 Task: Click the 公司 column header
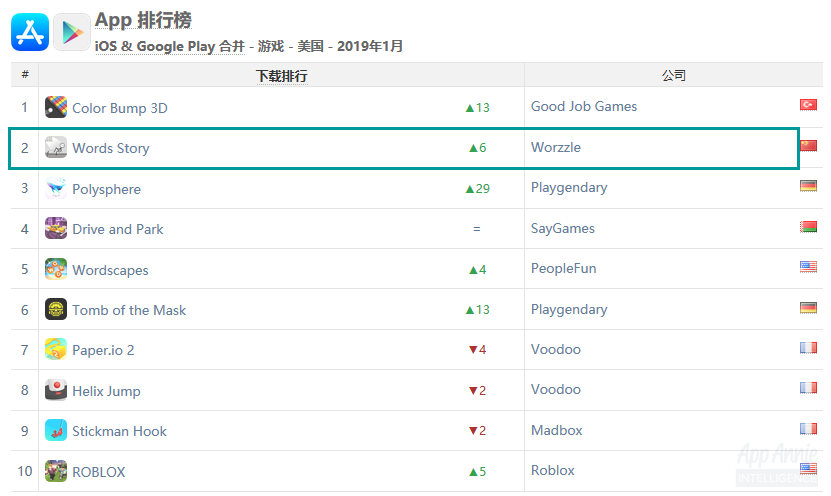674,75
